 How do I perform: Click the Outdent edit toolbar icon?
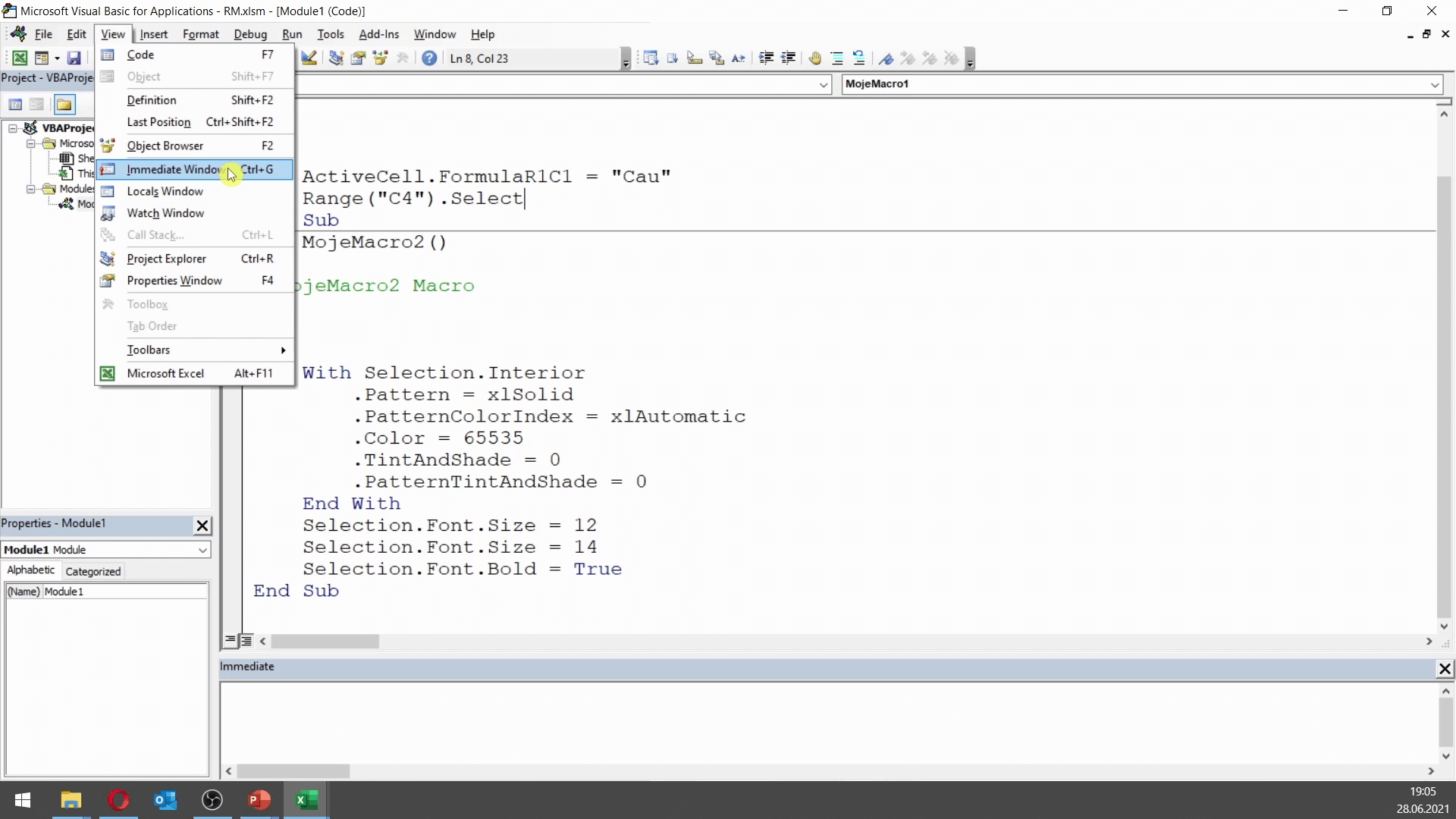pos(788,58)
